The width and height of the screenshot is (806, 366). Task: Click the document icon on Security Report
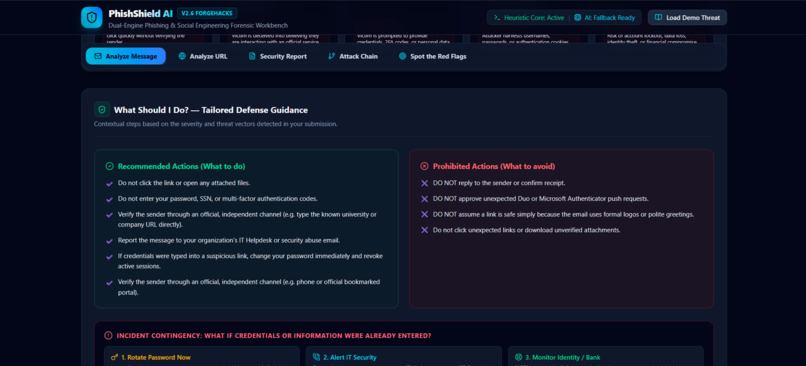click(252, 56)
